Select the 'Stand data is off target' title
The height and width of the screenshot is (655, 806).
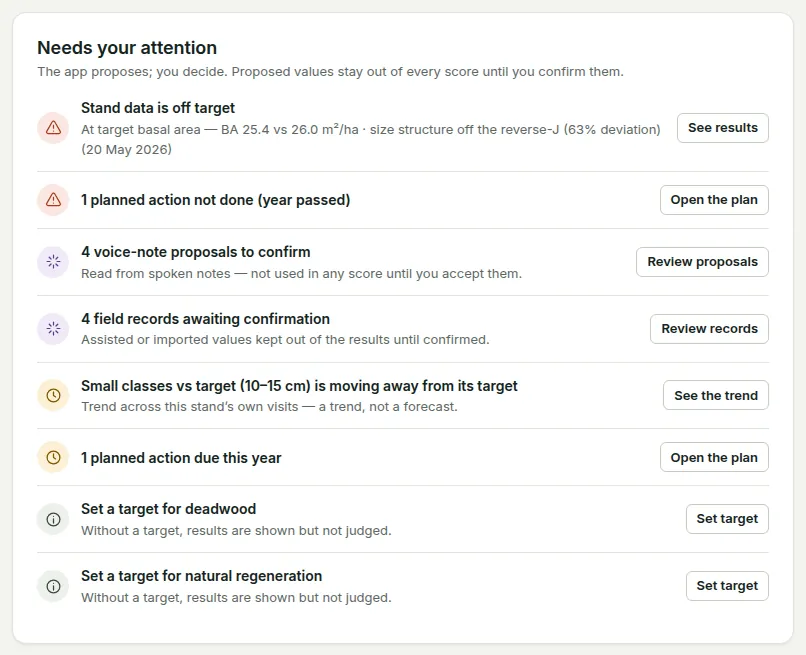158,108
